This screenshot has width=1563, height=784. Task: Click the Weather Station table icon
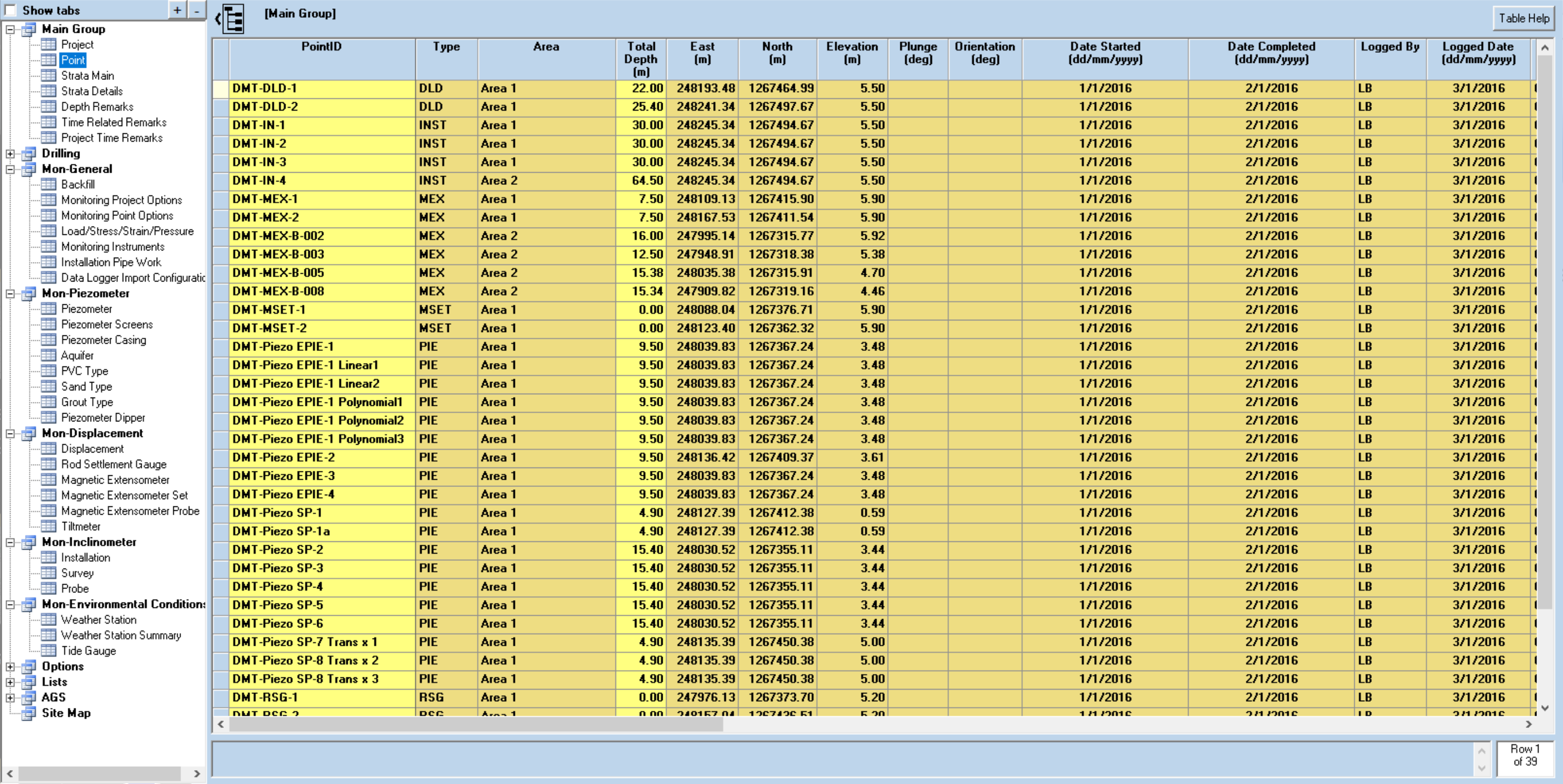pyautogui.click(x=48, y=620)
